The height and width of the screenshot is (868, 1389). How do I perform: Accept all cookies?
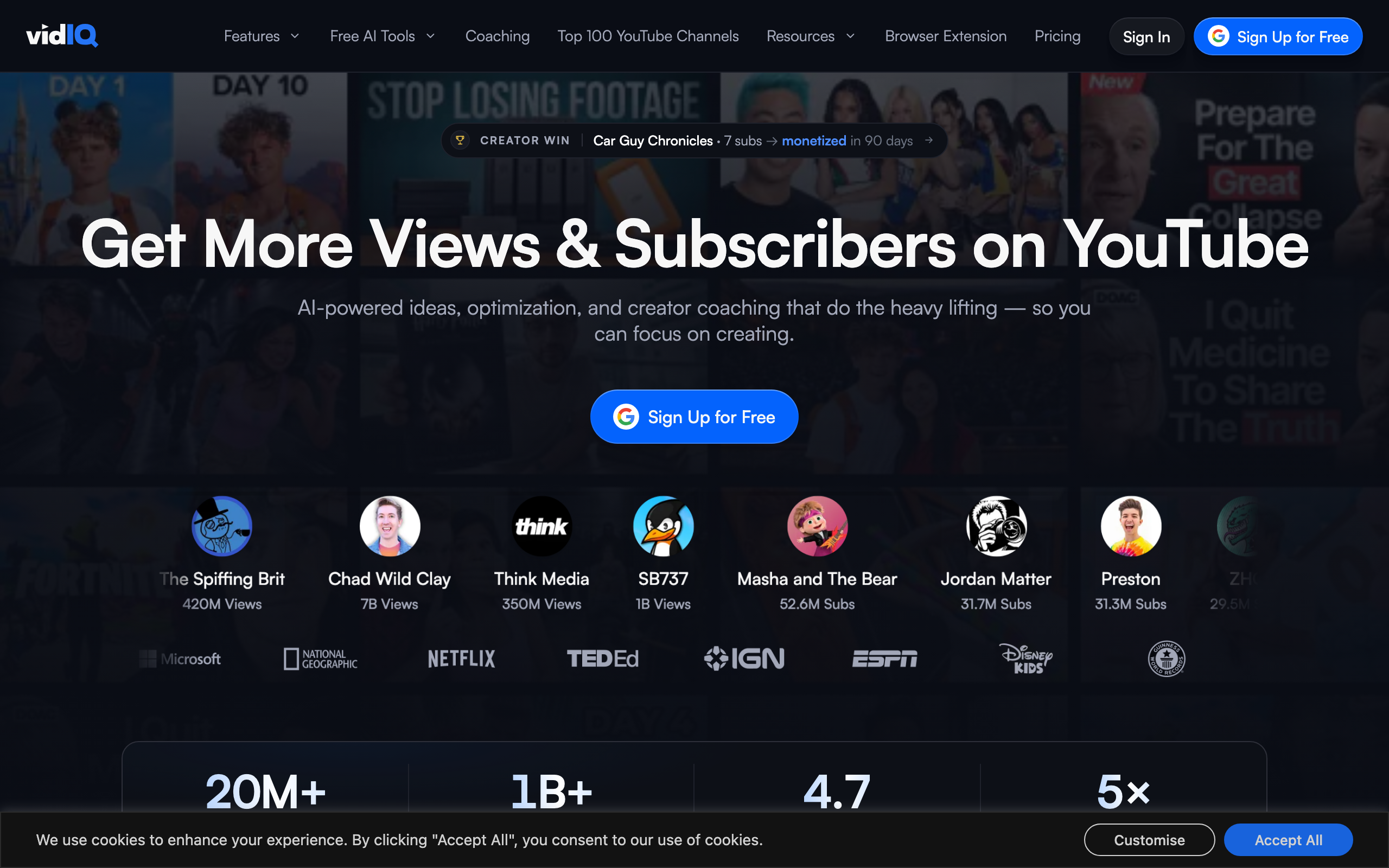pos(1289,840)
